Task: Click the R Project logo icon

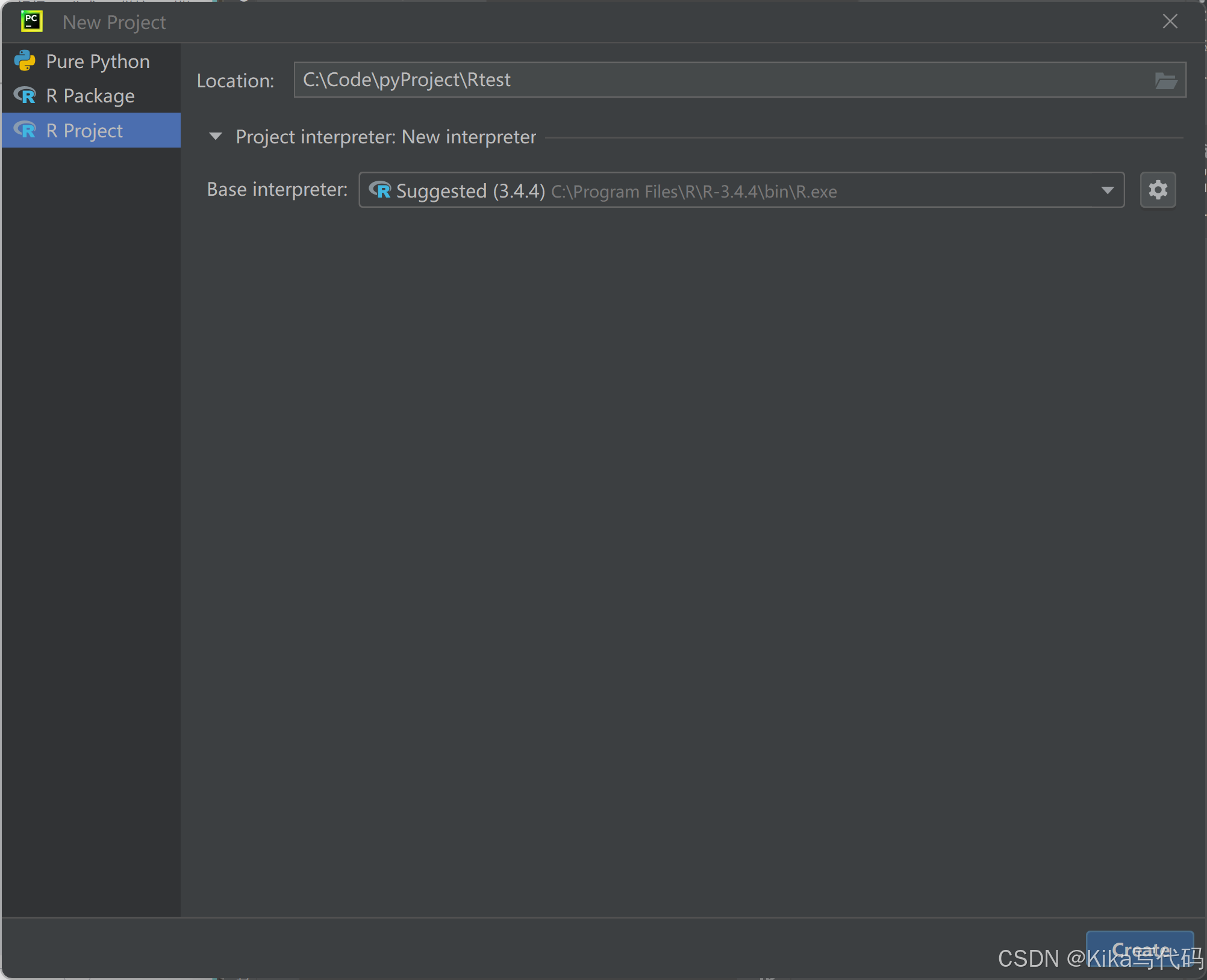Action: 25,130
